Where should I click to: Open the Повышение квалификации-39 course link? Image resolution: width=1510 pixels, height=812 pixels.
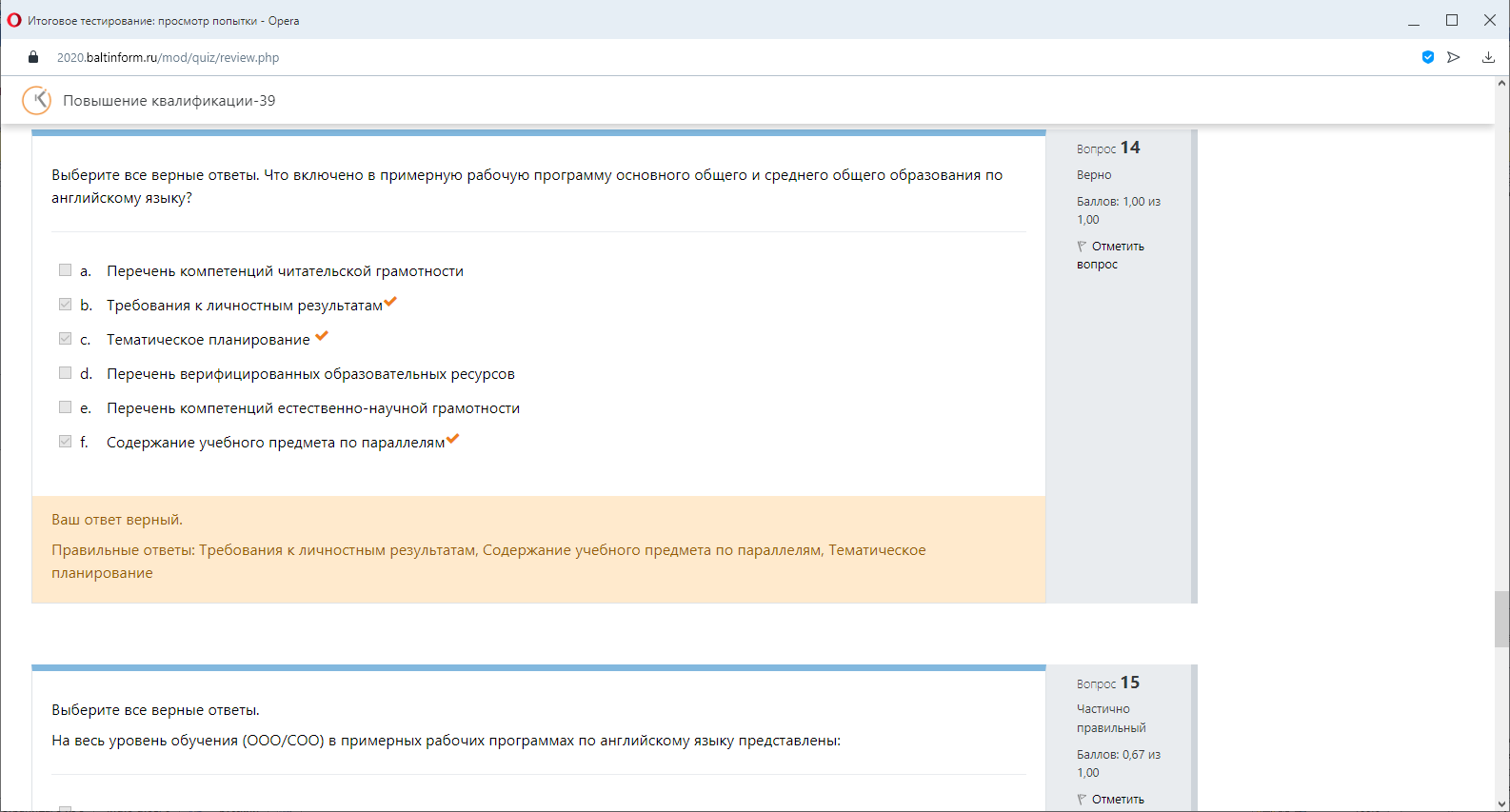point(169,101)
